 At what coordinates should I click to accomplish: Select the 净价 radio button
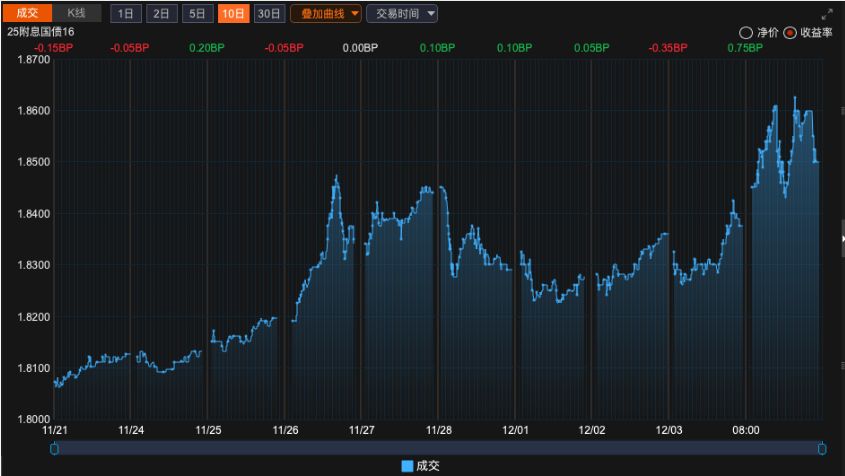pyautogui.click(x=745, y=32)
